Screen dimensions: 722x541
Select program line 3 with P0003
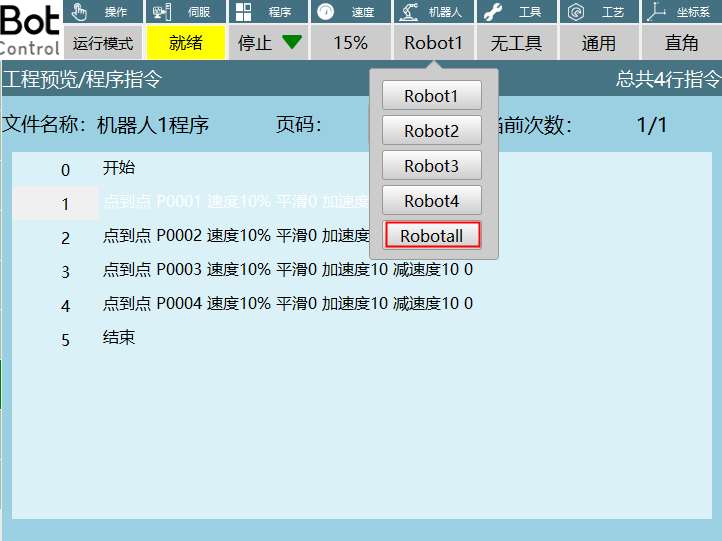coord(288,270)
